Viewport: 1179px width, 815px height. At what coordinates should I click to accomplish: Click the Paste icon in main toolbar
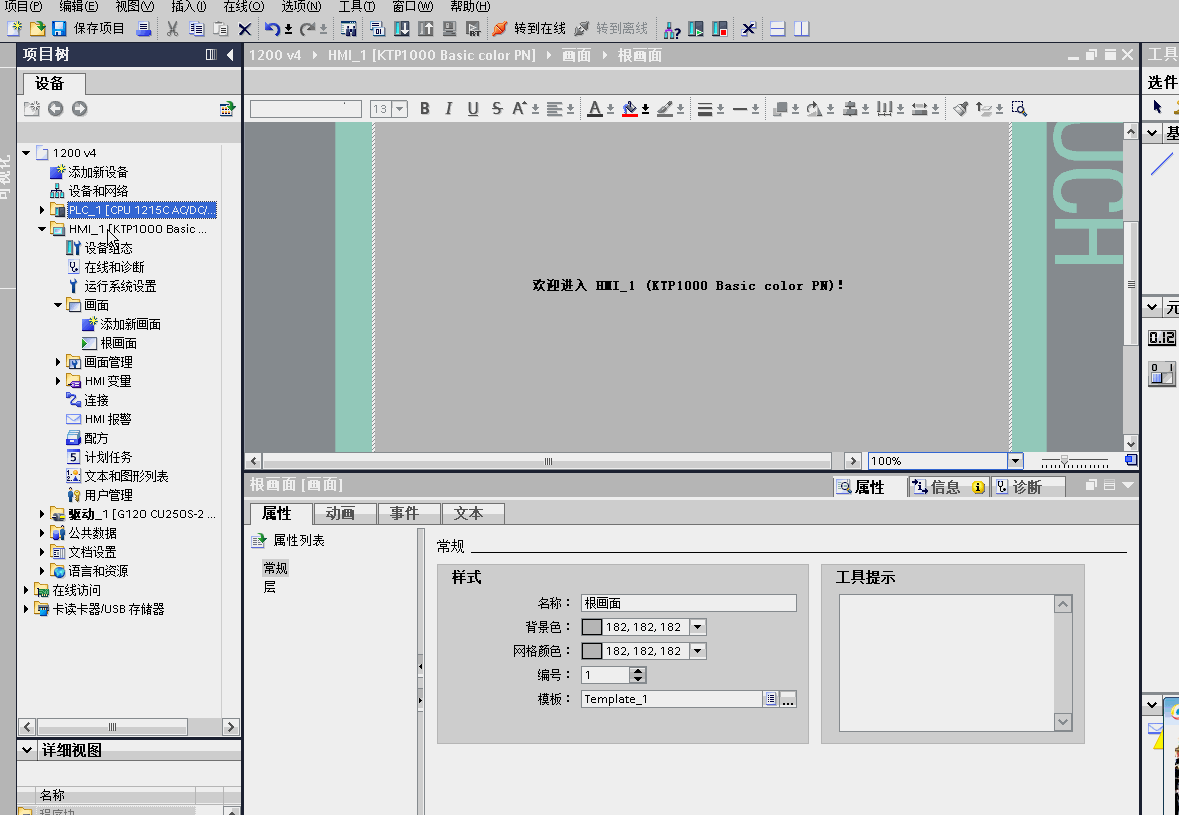point(220,29)
